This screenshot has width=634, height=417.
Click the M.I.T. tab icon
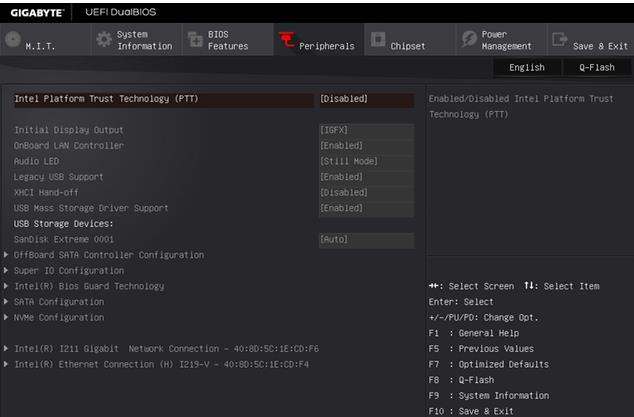(x=12, y=40)
